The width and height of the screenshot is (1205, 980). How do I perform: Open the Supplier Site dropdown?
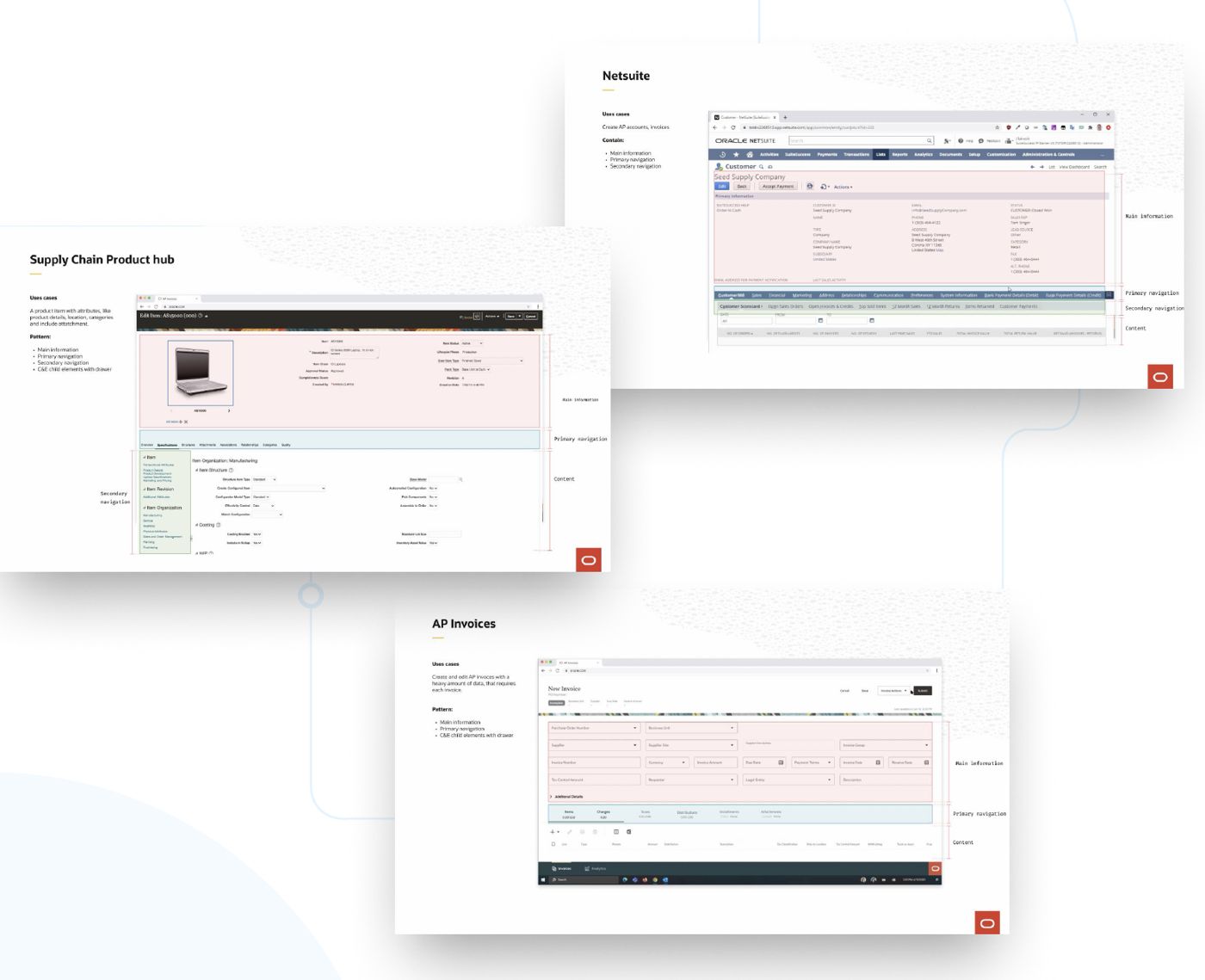click(691, 745)
